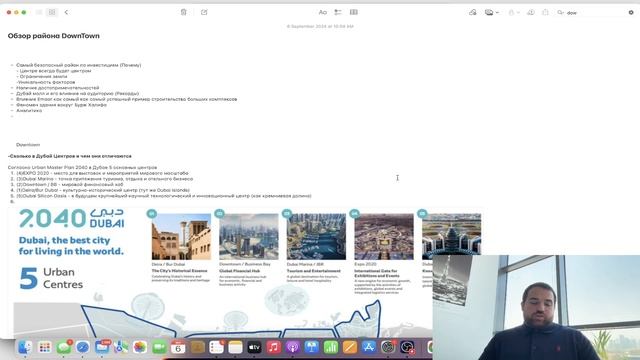Switch Notes to gallery view
This screenshot has width=640, height=360.
[x=52, y=12]
